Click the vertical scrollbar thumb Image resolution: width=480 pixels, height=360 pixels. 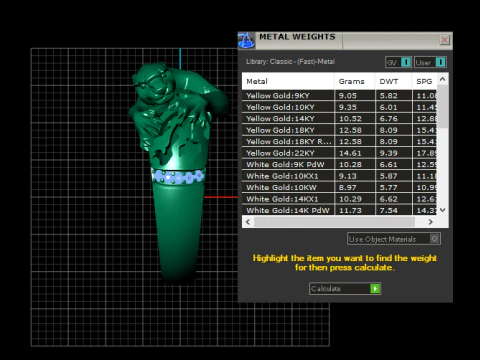click(442, 106)
